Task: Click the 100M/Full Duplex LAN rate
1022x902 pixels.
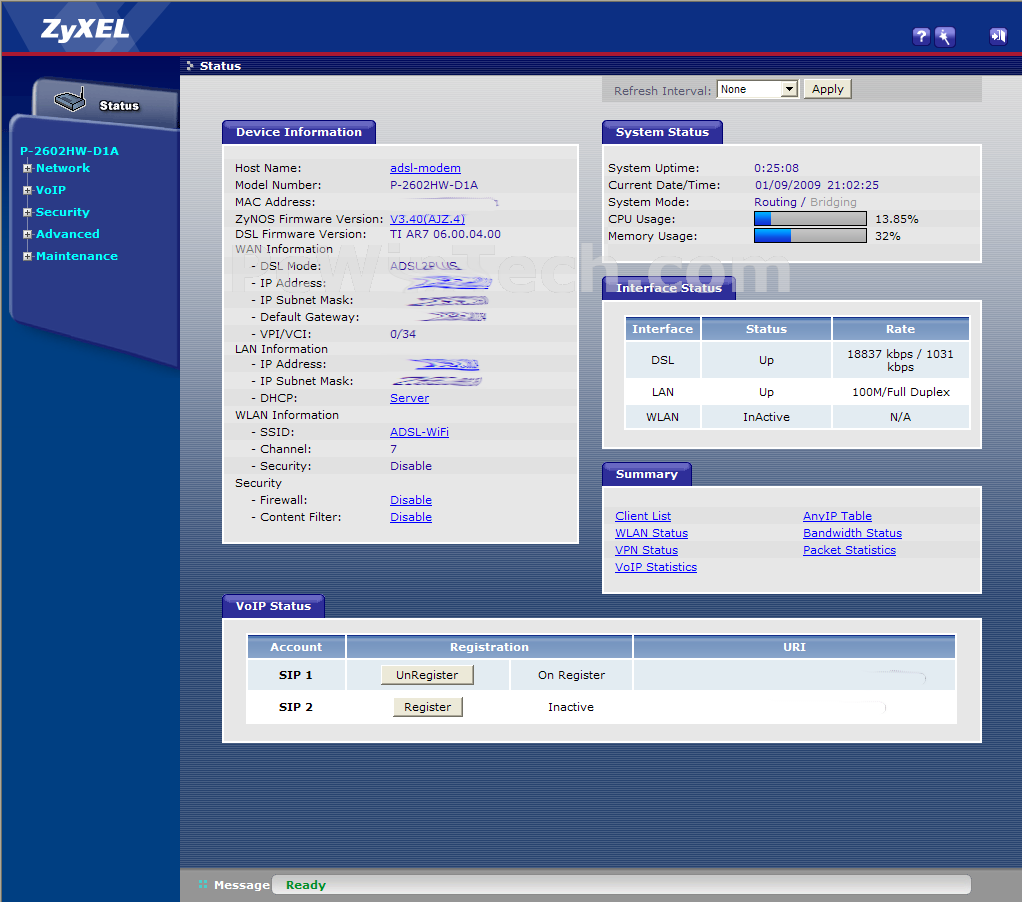Action: tap(901, 392)
